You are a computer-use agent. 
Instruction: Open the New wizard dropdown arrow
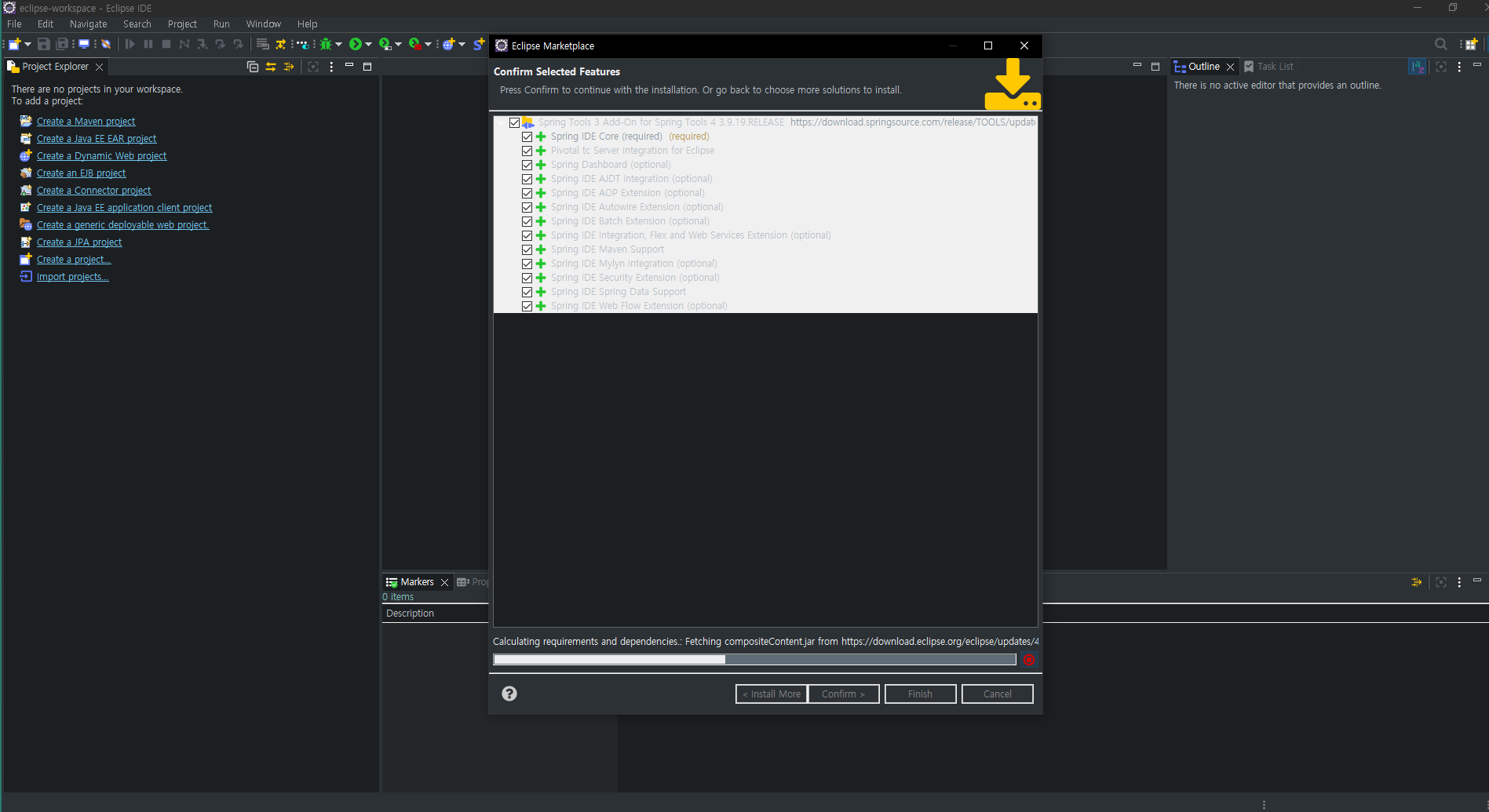click(x=27, y=45)
